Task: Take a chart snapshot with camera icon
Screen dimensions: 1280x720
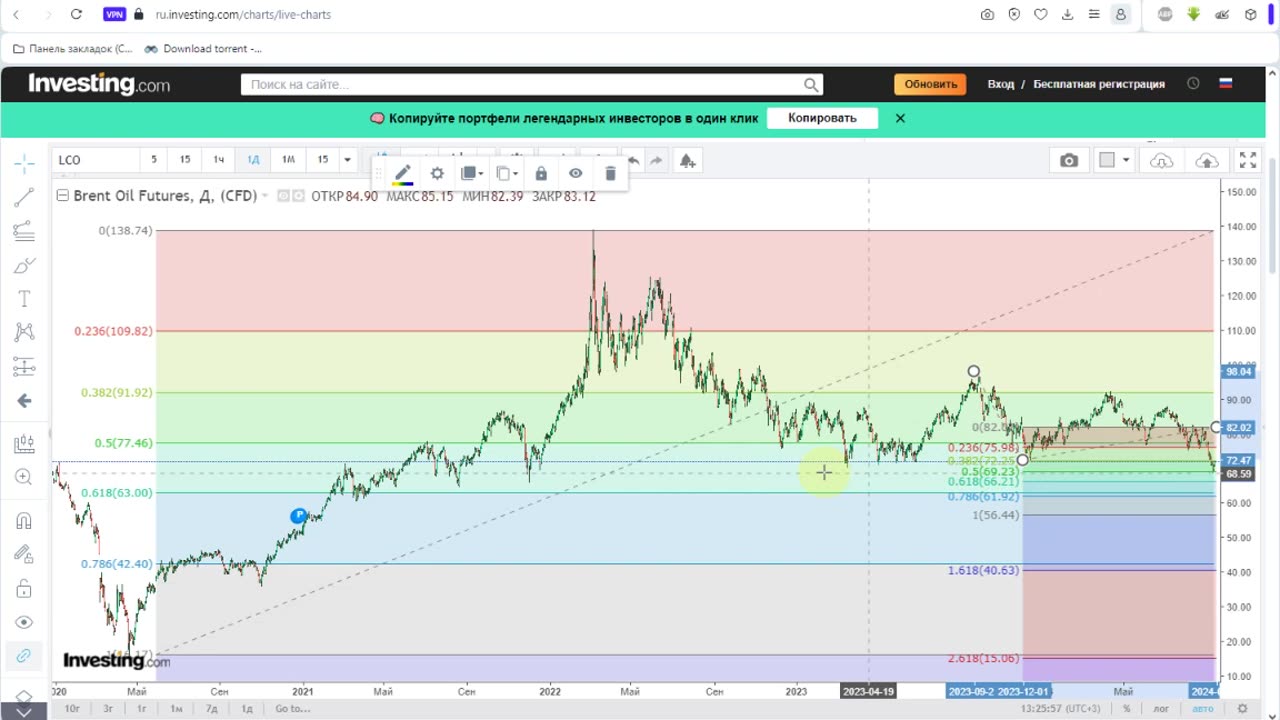Action: coord(1069,160)
